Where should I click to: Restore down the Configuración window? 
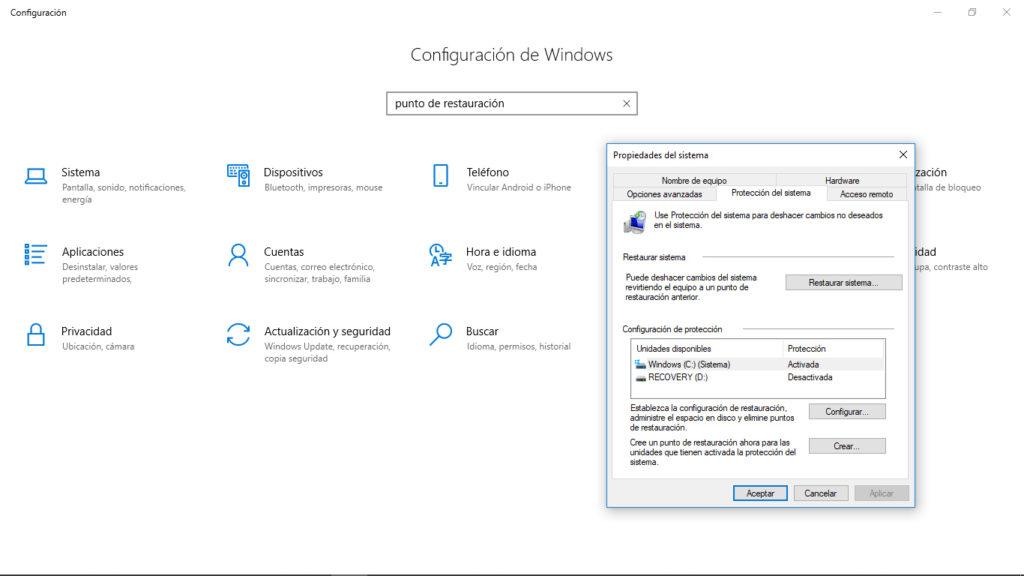[972, 12]
